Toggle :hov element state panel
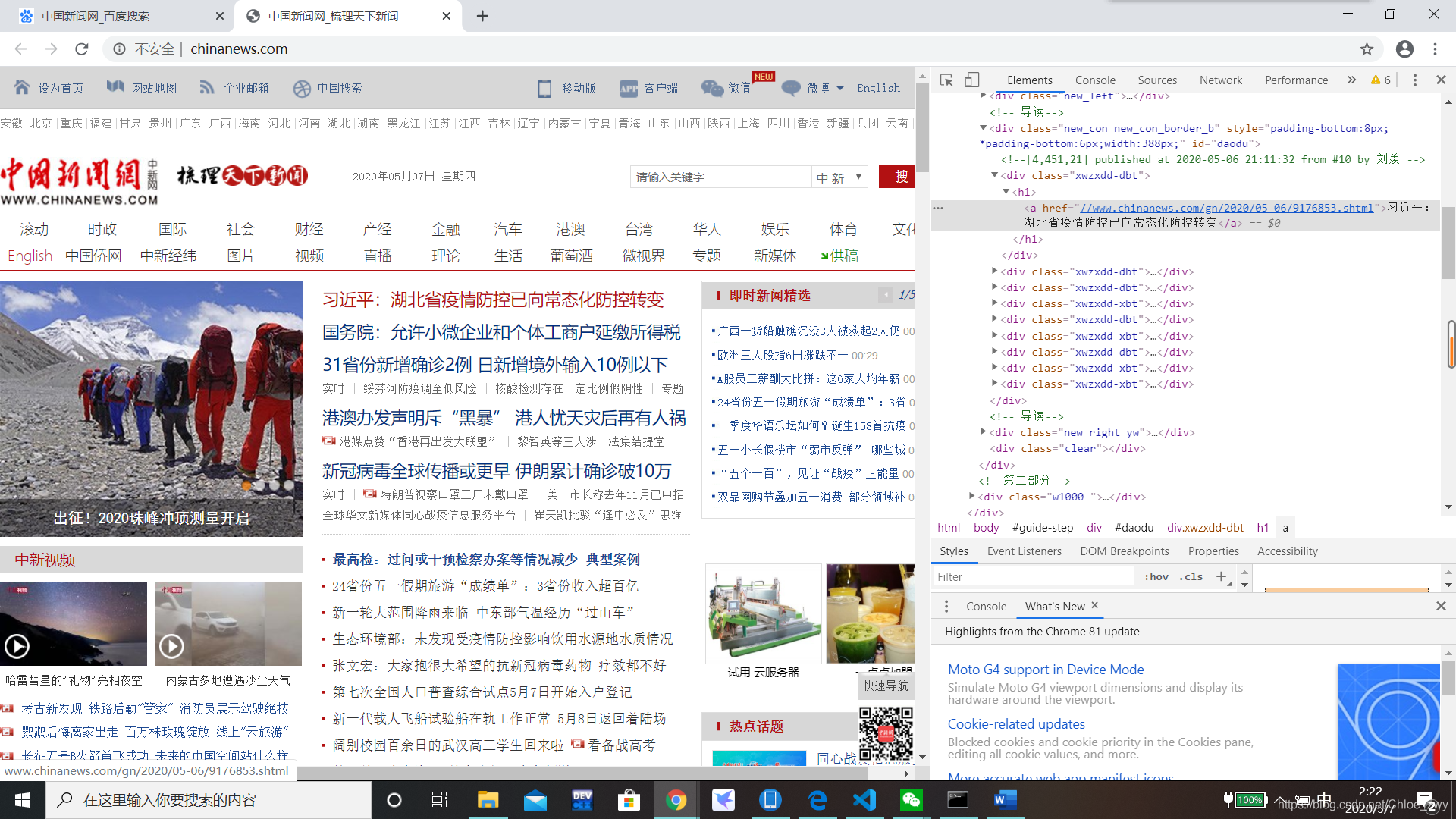The height and width of the screenshot is (819, 1456). tap(1156, 576)
